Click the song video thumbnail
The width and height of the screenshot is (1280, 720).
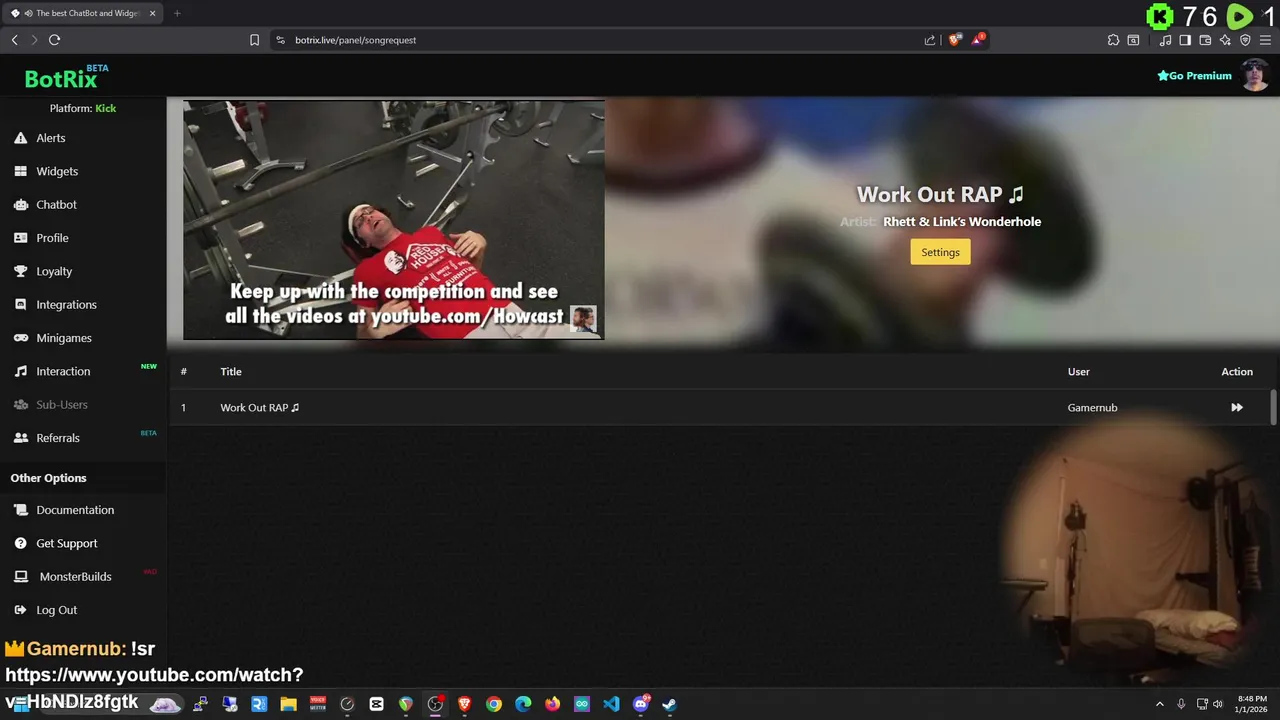394,220
